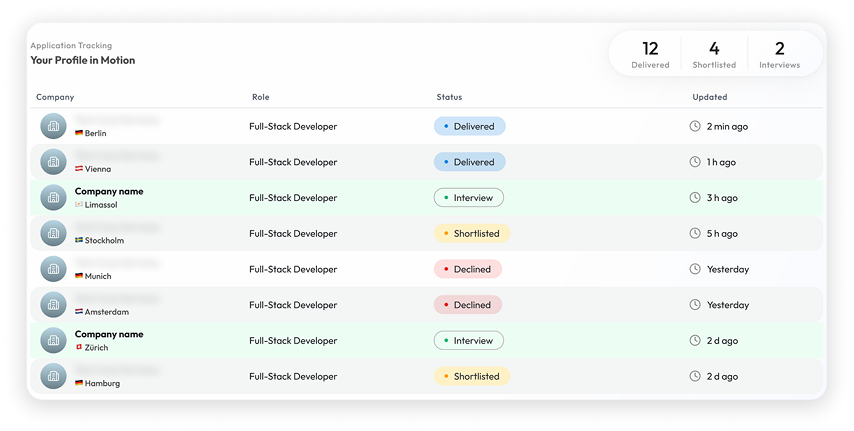This screenshot has width=854, height=431.
Task: Sort by the Status column header
Action: coord(449,97)
